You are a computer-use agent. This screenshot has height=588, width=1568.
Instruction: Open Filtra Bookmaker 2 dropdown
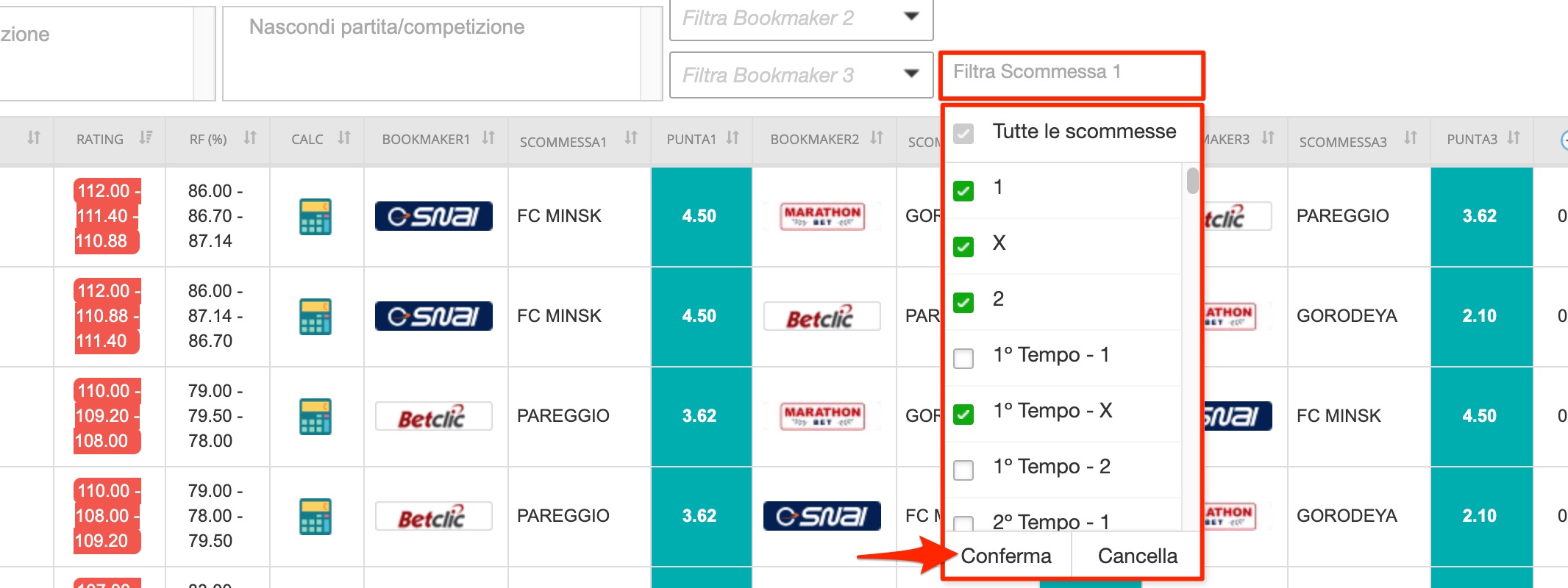802,18
